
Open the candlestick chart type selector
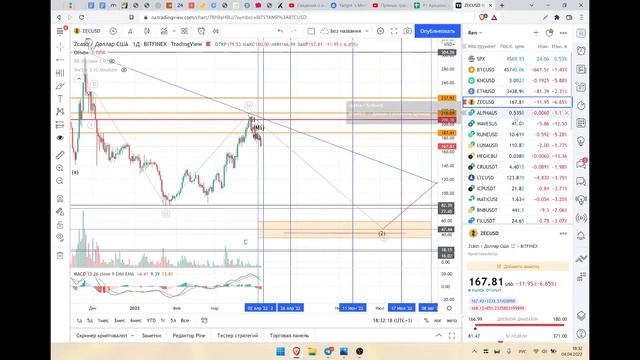[x=147, y=31]
